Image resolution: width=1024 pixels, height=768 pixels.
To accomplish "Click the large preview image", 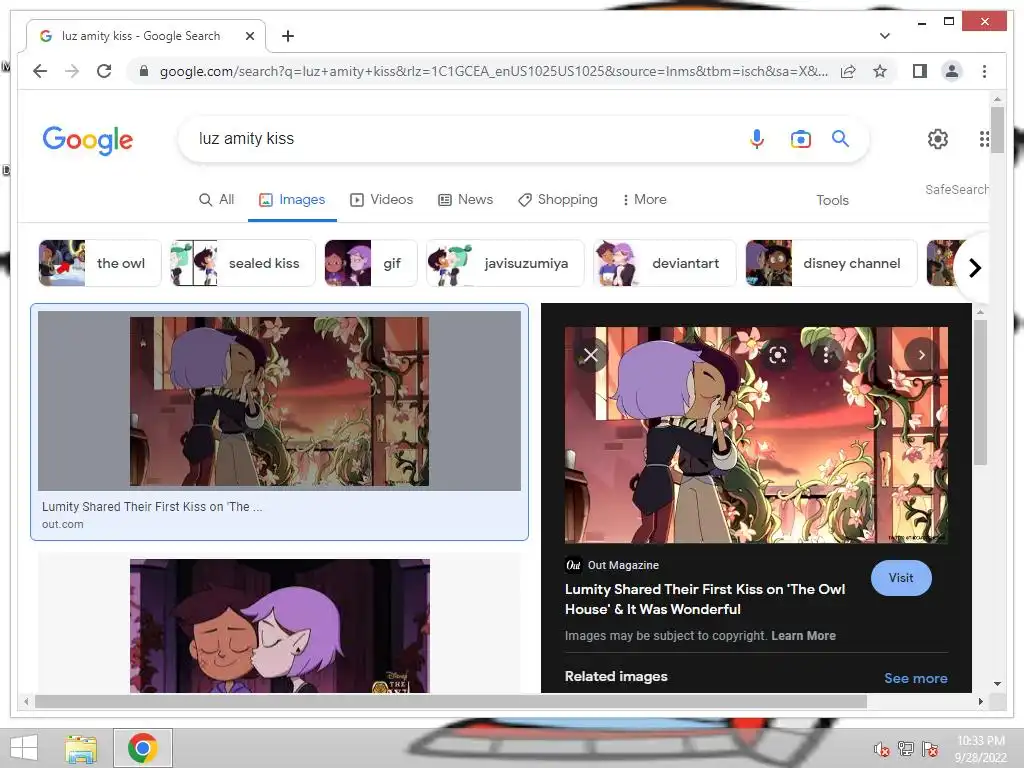I will 756,435.
